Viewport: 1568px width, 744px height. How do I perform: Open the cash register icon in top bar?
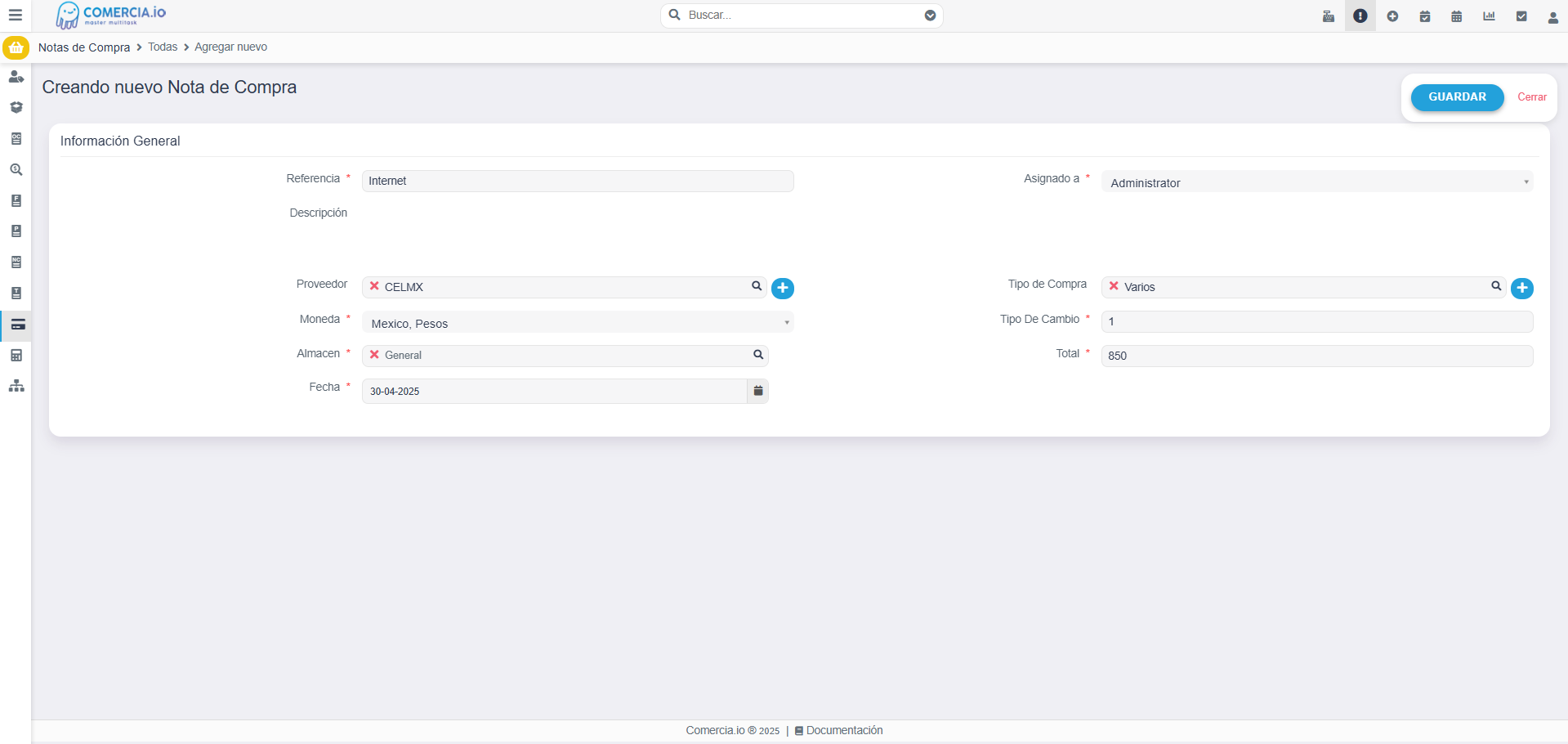[x=1329, y=16]
